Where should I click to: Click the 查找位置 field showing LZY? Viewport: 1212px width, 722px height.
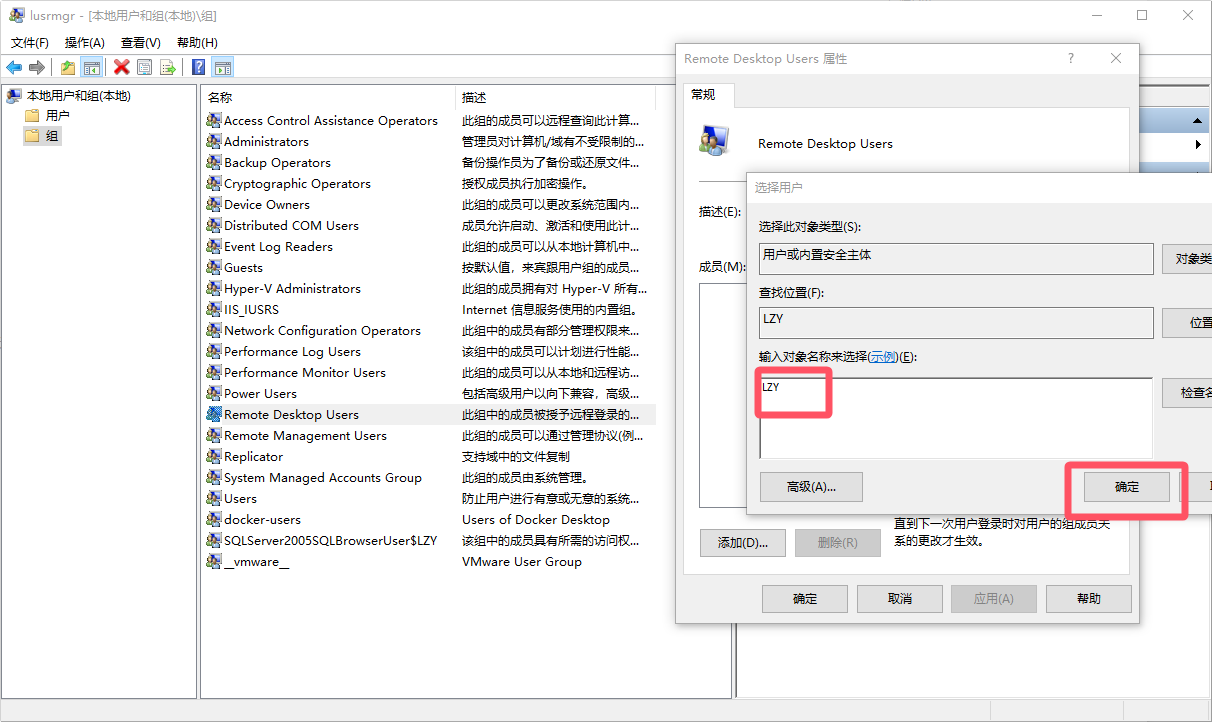[x=956, y=322]
